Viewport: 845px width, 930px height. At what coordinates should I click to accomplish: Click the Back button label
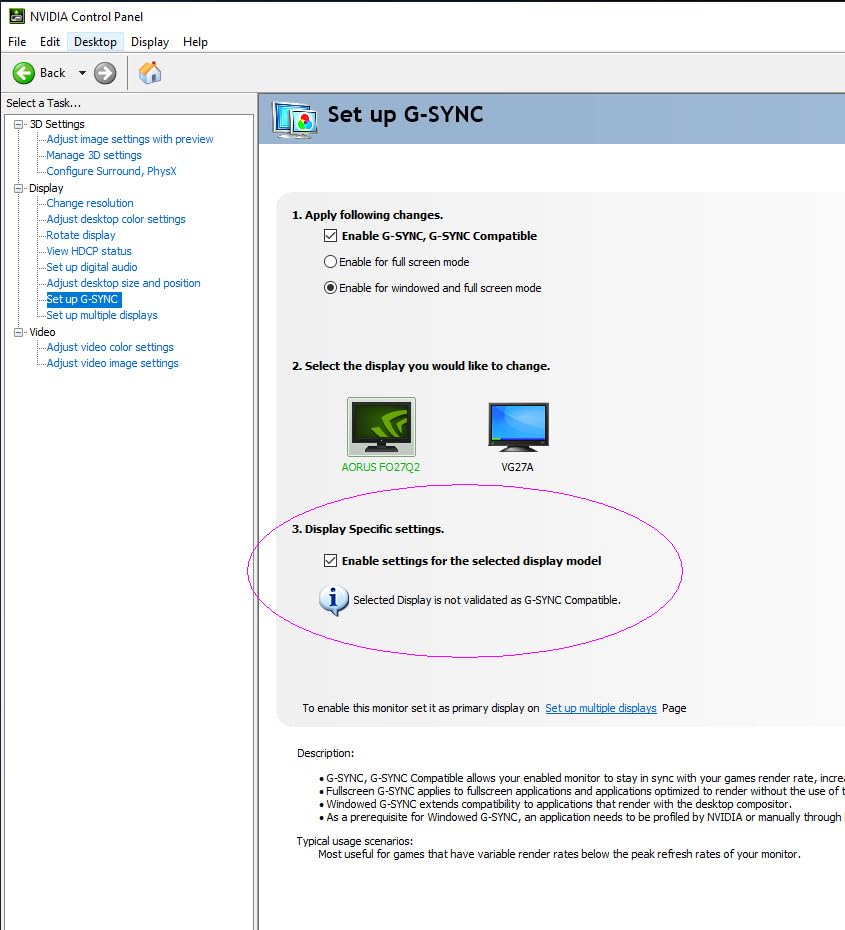tap(53, 73)
